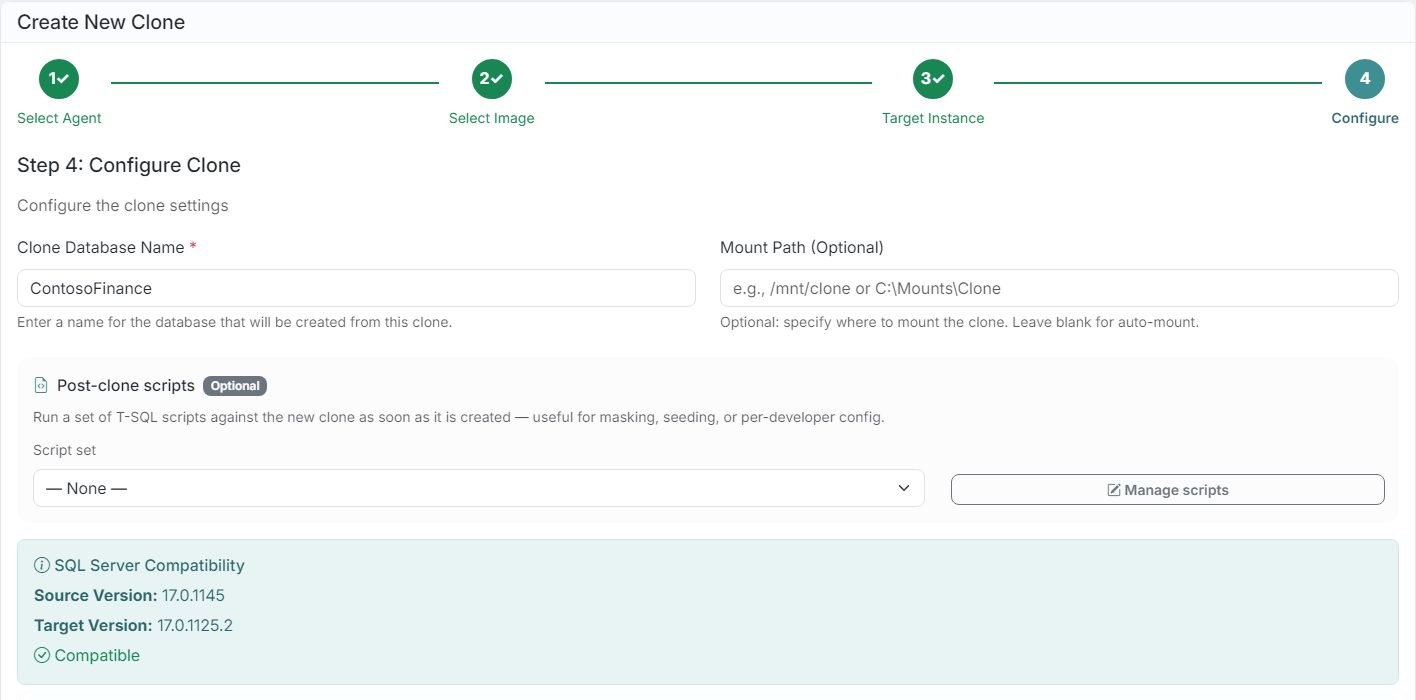Click the Target Version 17.0.1125.2 text
Image resolution: width=1416 pixels, height=700 pixels.
pos(133,625)
